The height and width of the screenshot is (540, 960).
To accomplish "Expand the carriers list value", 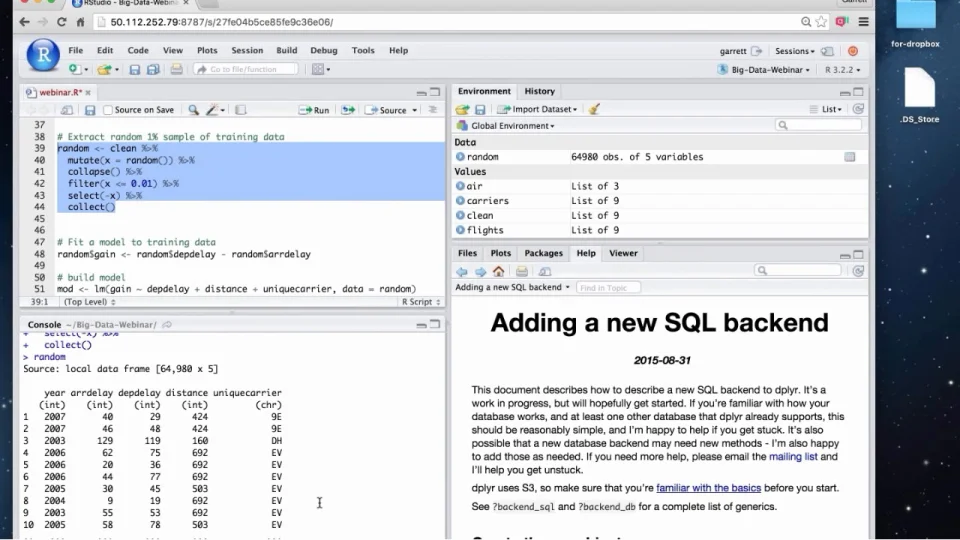I will [460, 201].
